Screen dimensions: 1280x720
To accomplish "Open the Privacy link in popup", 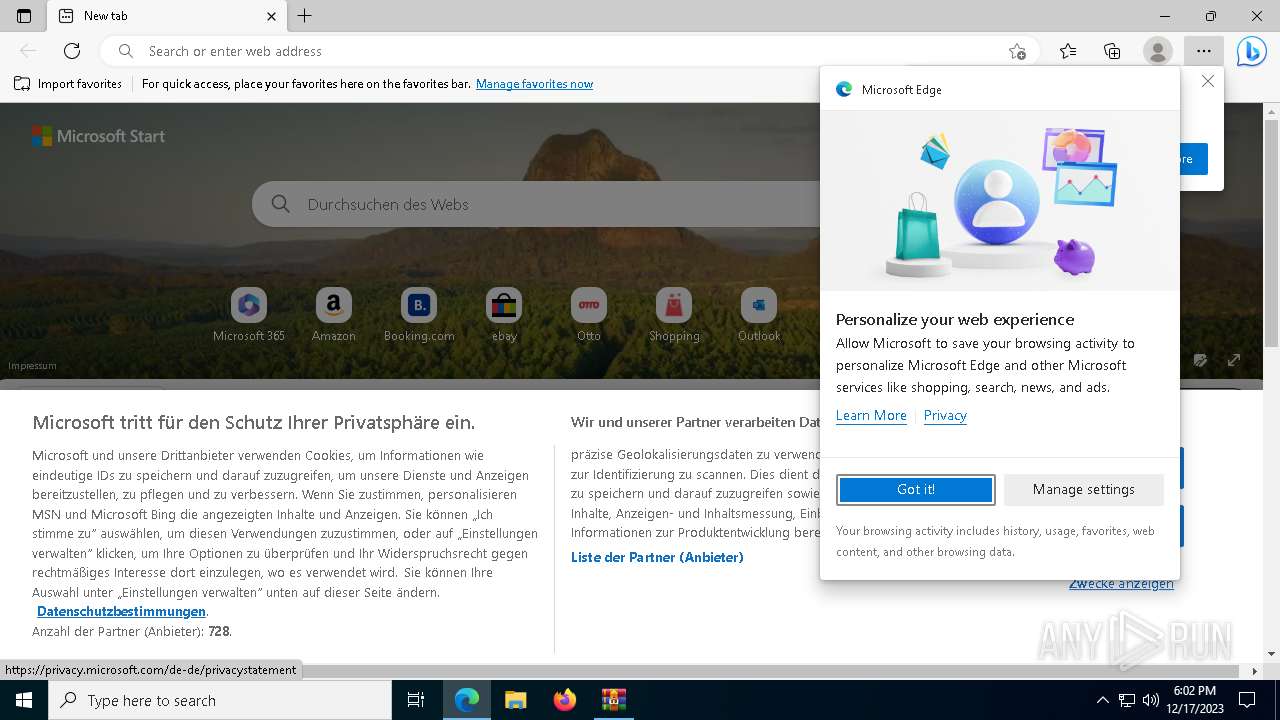I will point(945,415).
